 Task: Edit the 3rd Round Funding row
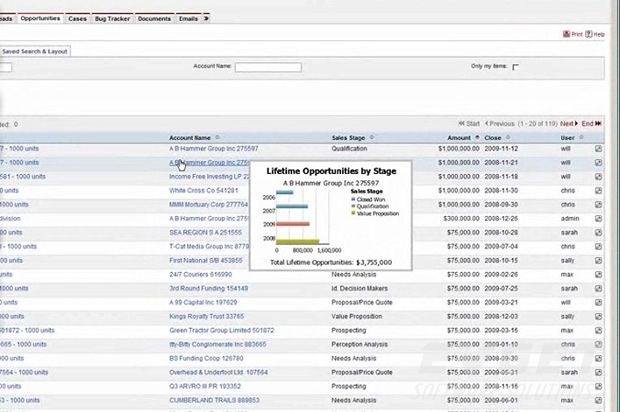(x=598, y=288)
